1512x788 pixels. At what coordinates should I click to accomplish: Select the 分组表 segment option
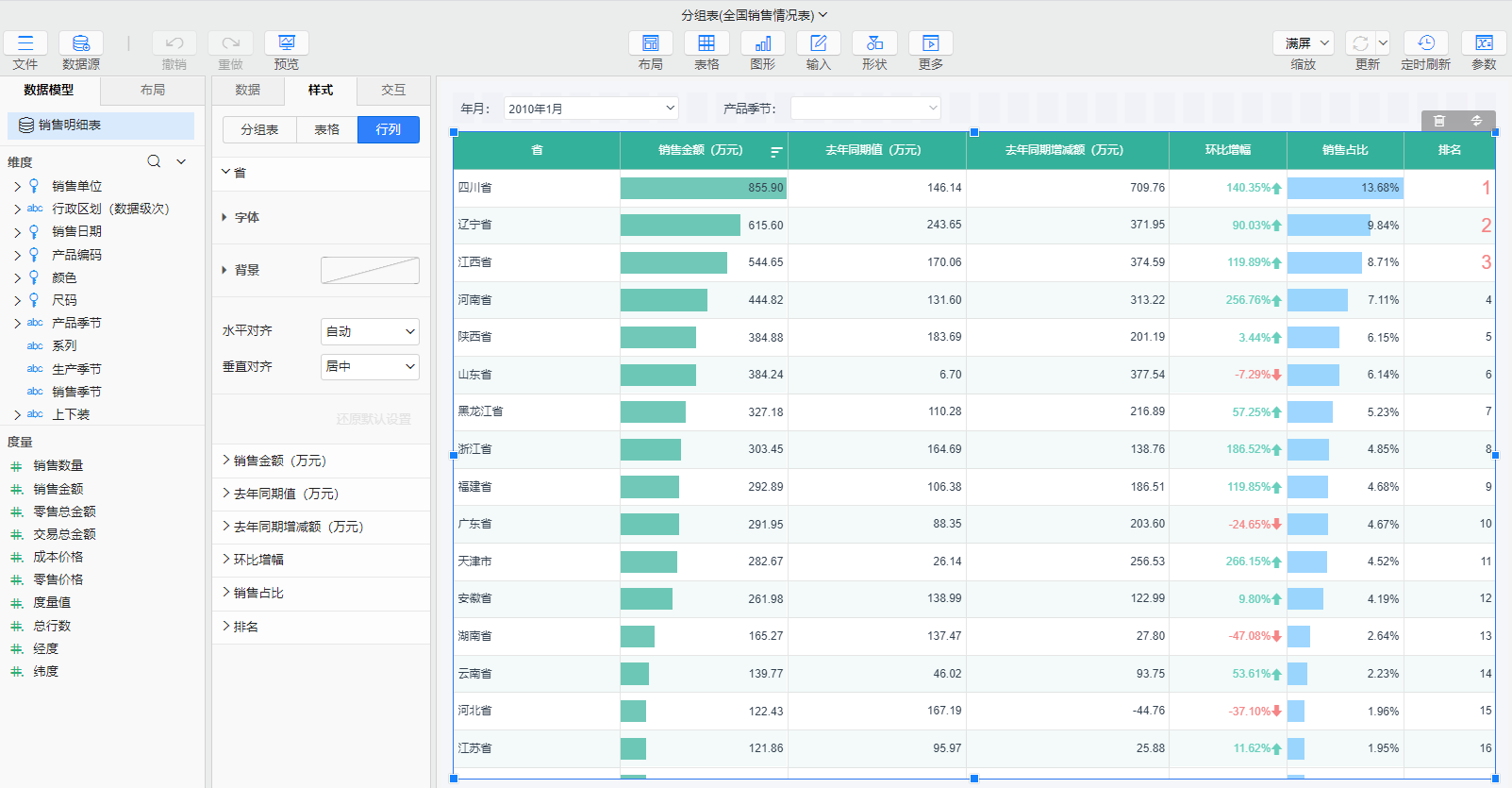click(x=259, y=129)
